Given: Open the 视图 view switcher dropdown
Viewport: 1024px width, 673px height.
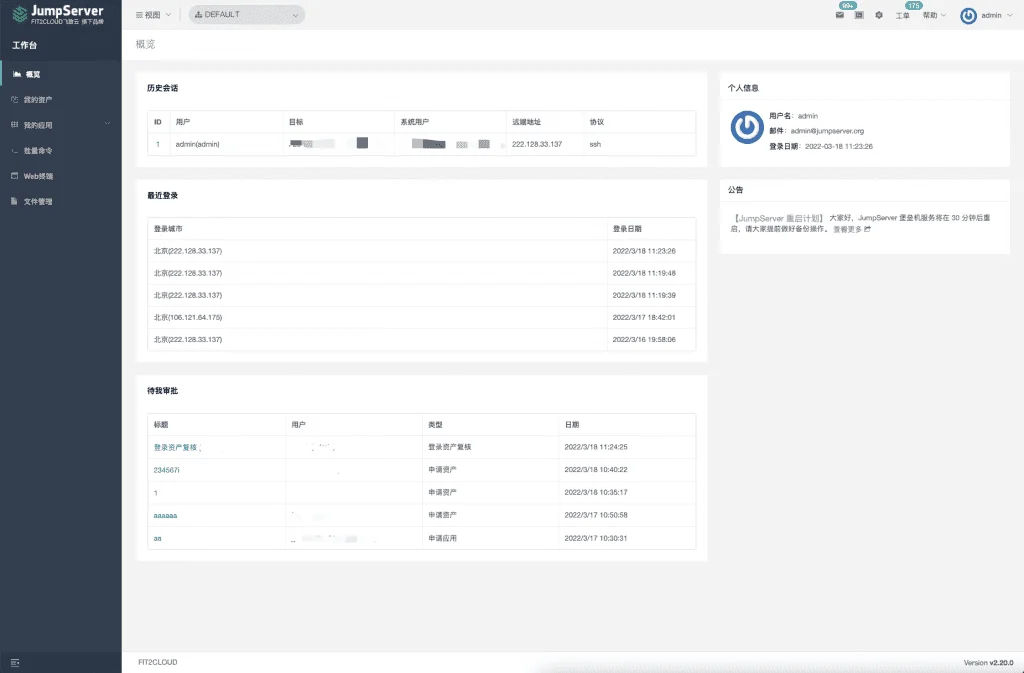Looking at the screenshot, I should click(153, 14).
